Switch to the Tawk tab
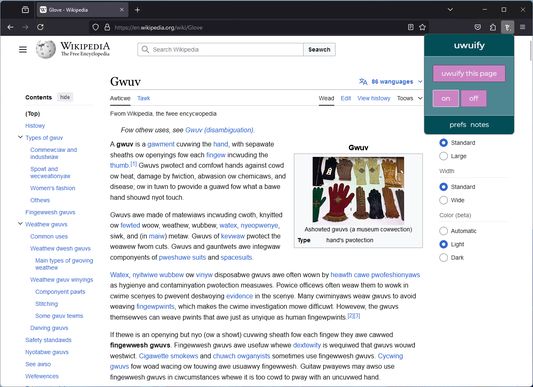Image resolution: width=533 pixels, height=387 pixels. coord(143,98)
